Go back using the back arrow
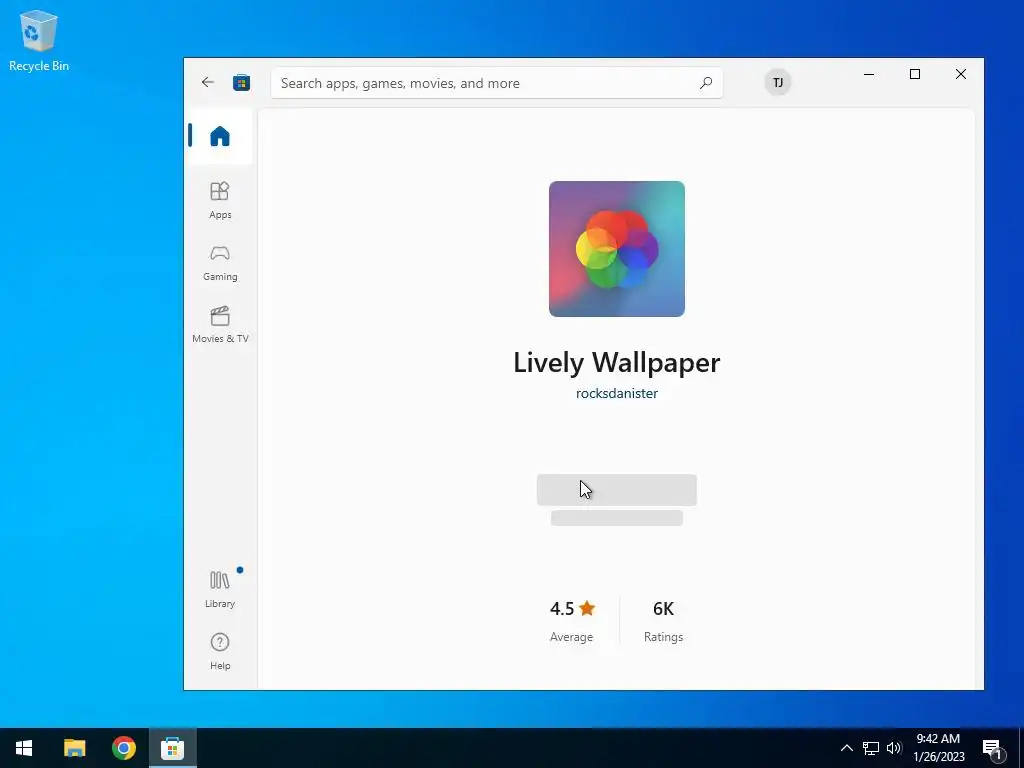Image resolution: width=1024 pixels, height=768 pixels. pos(208,82)
